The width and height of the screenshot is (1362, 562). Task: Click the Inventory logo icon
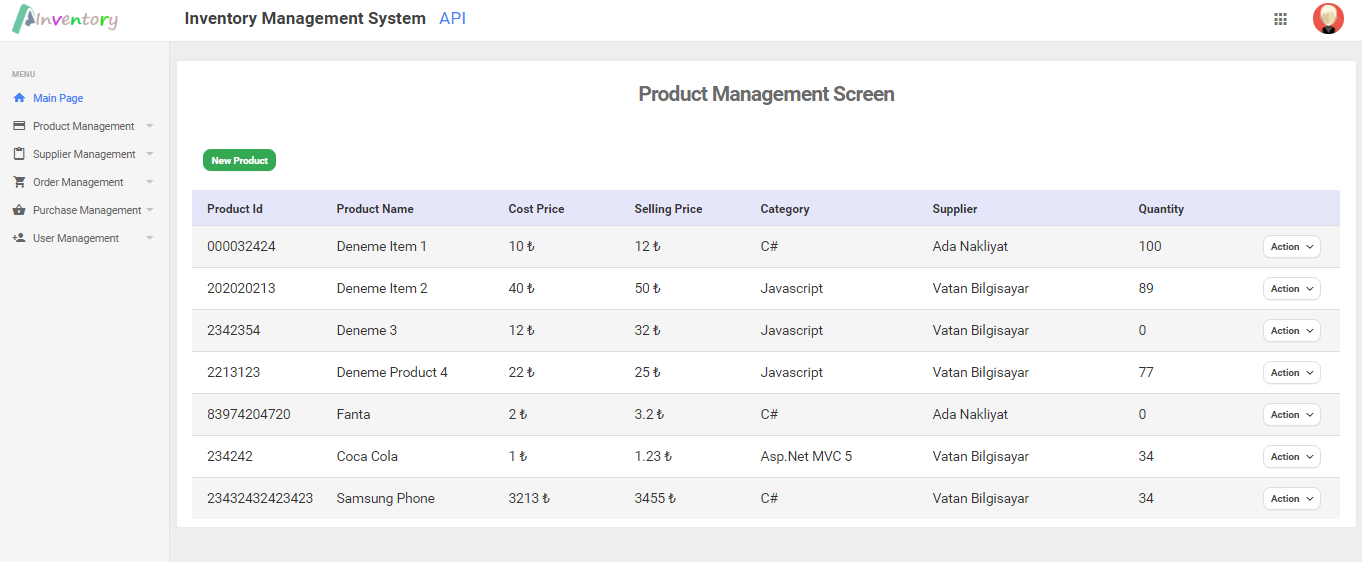tap(22, 19)
